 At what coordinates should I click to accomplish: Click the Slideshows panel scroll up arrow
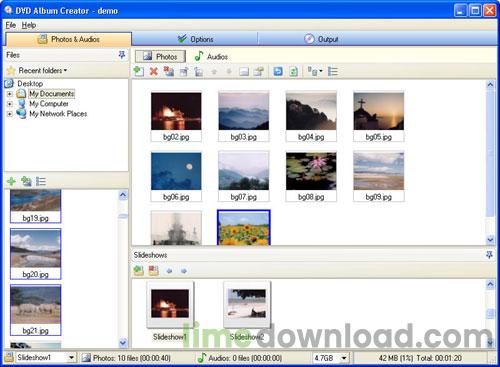pyautogui.click(x=490, y=285)
